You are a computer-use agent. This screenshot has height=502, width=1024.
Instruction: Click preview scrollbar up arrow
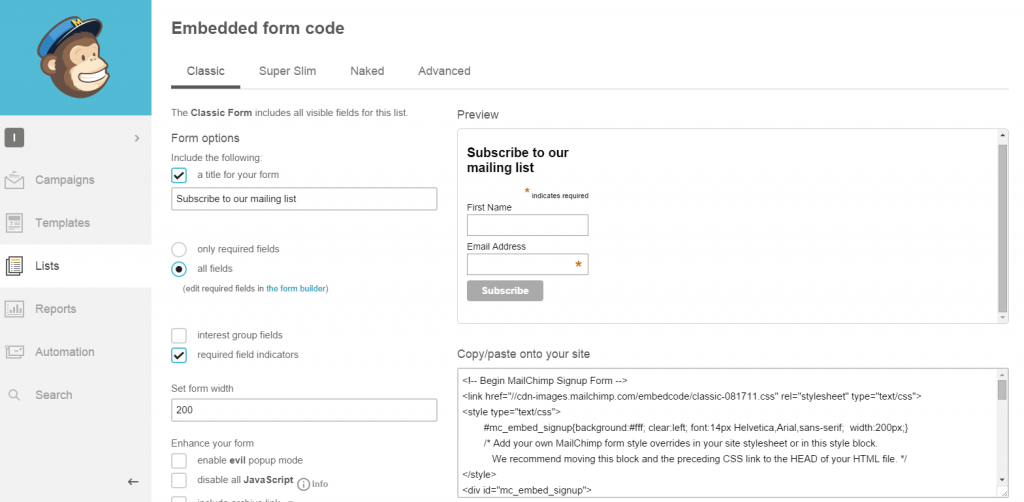tap(1002, 135)
